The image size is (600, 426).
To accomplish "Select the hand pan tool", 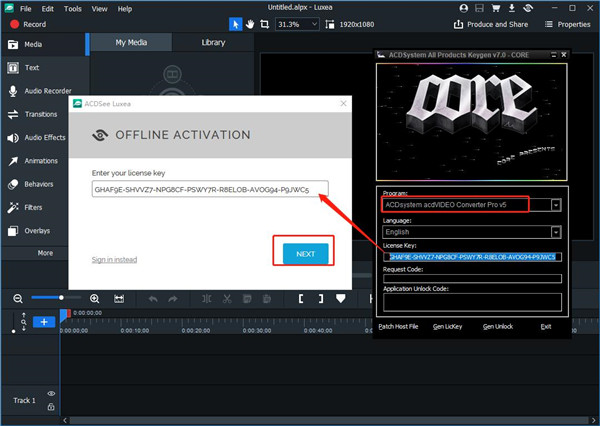I will [x=250, y=24].
